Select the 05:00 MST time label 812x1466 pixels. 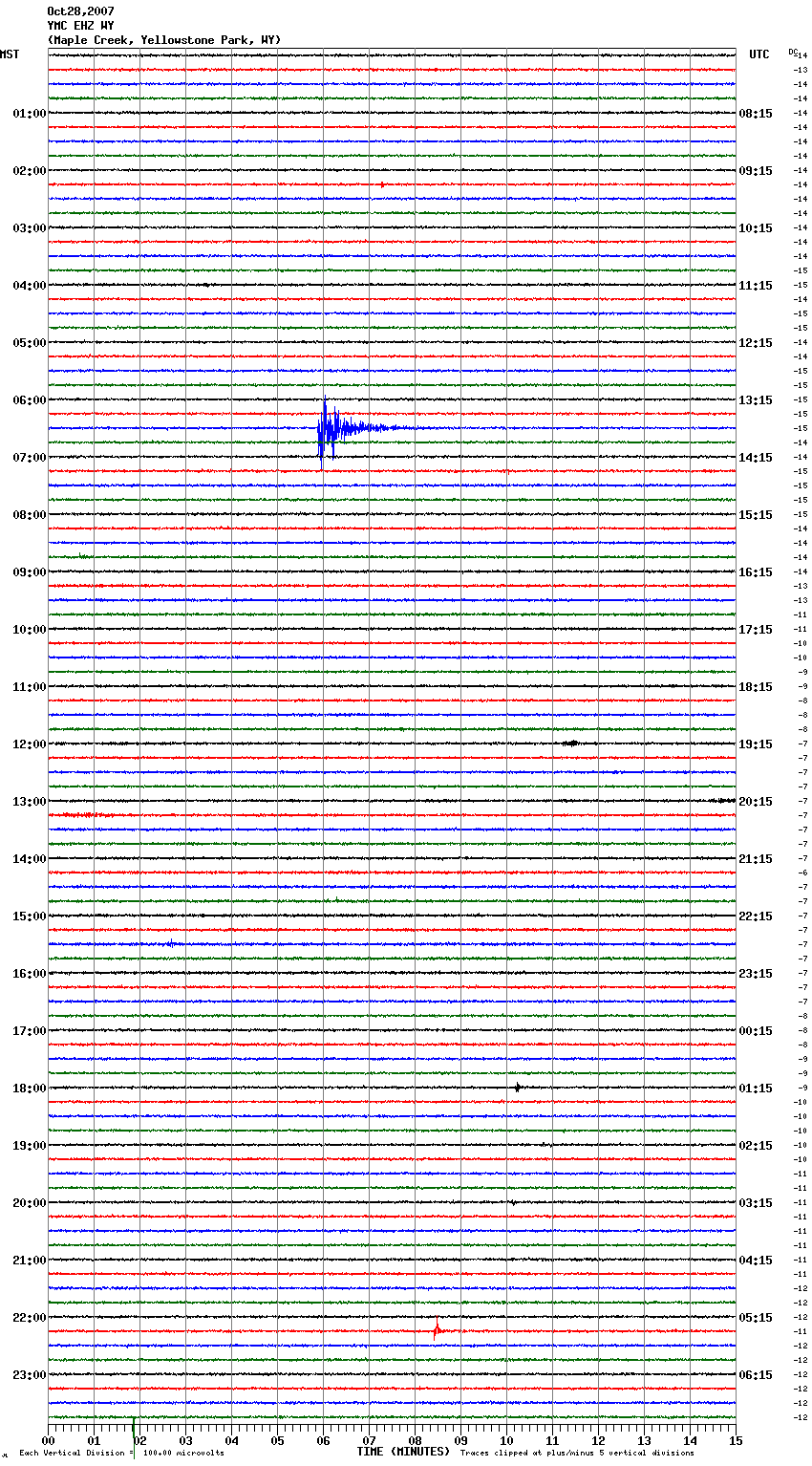coord(30,343)
